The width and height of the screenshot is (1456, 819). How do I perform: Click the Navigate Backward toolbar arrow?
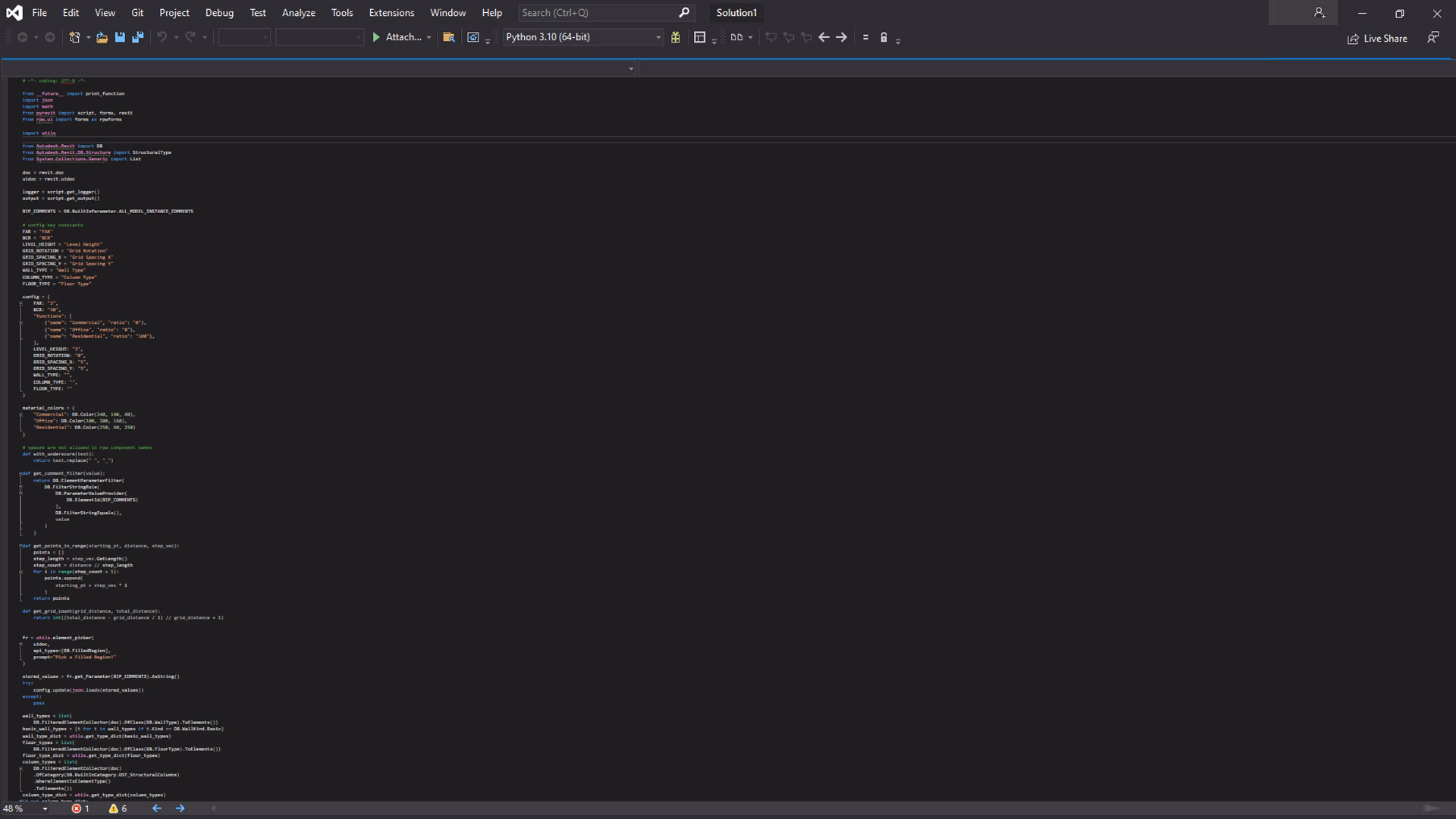[x=23, y=37]
